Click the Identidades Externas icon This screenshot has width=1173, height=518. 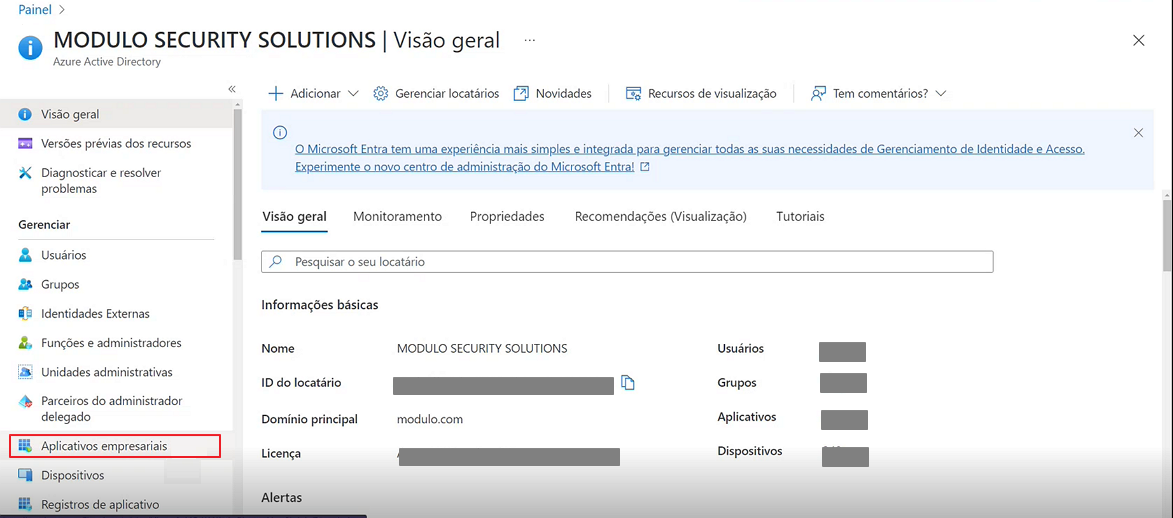pyautogui.click(x=25, y=314)
